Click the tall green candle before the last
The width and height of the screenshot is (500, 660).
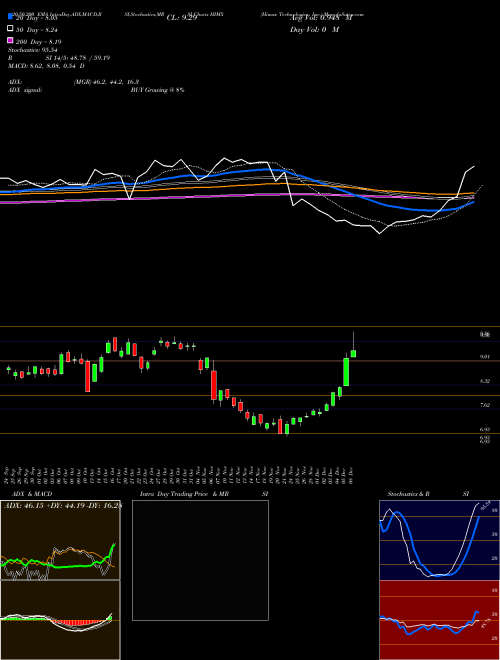346,372
